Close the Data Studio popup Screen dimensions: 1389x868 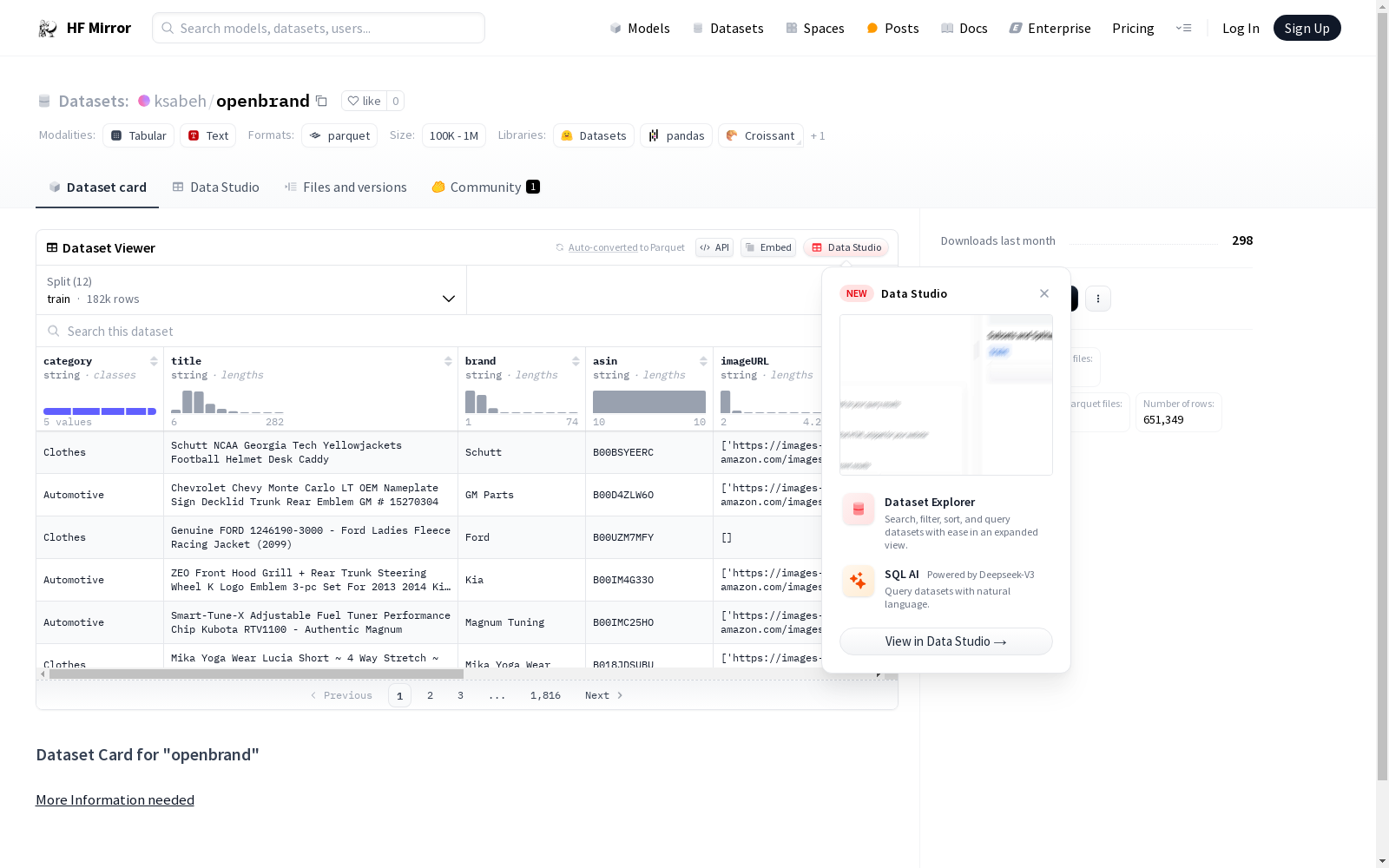point(1044,293)
